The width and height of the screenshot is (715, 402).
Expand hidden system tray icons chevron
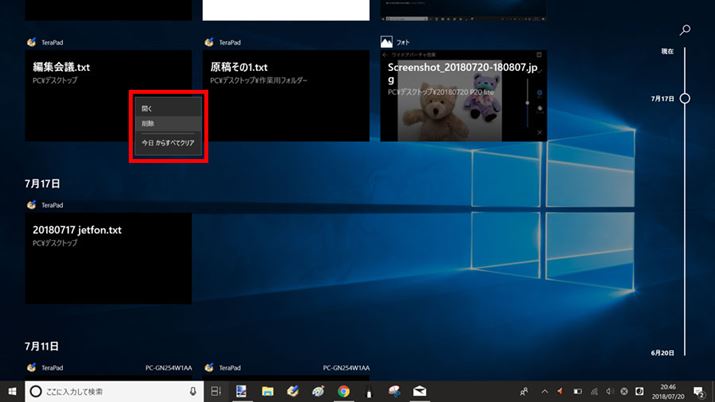pyautogui.click(x=543, y=391)
